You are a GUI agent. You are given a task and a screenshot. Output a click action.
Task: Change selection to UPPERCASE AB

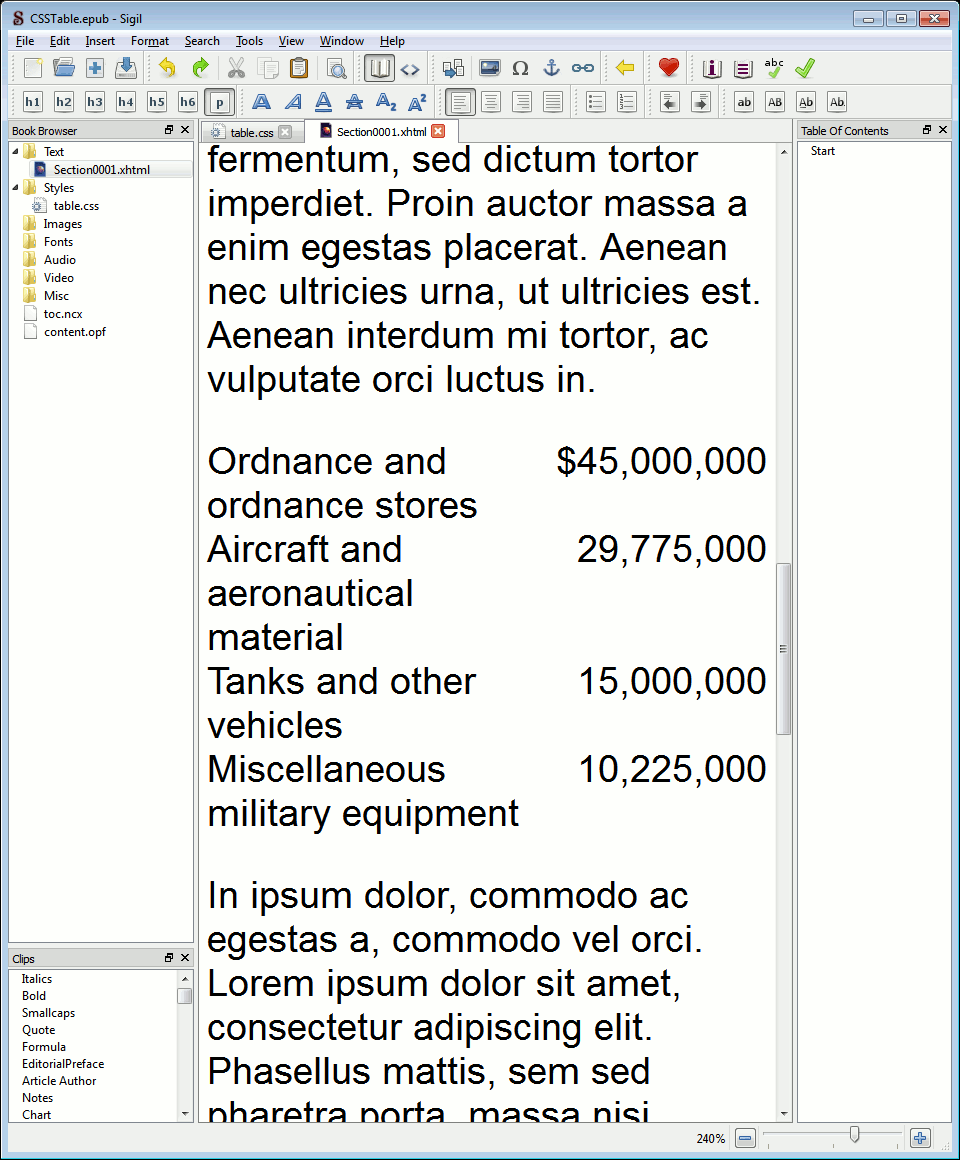pos(775,102)
